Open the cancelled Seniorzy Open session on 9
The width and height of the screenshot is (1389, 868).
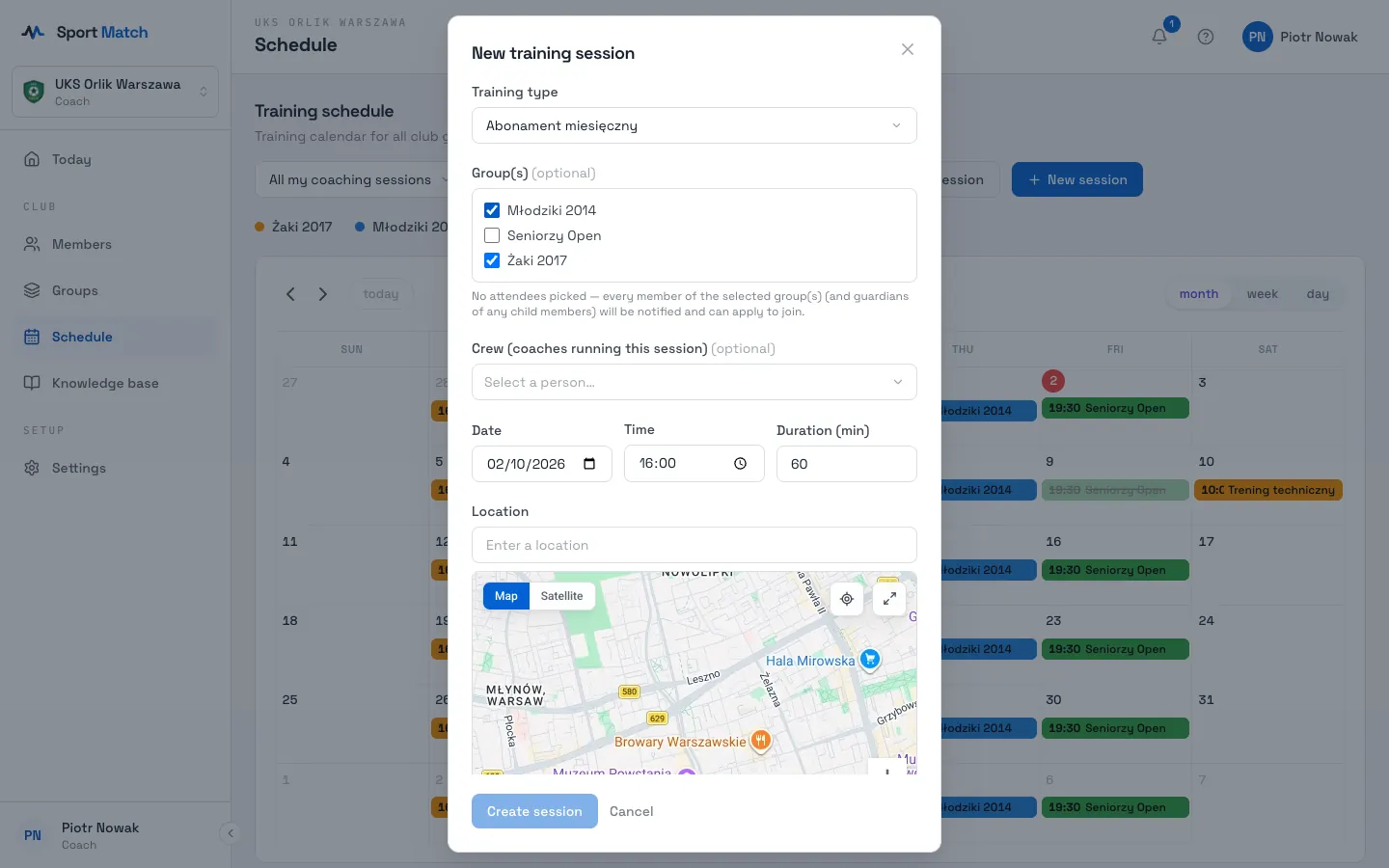[x=1115, y=490]
